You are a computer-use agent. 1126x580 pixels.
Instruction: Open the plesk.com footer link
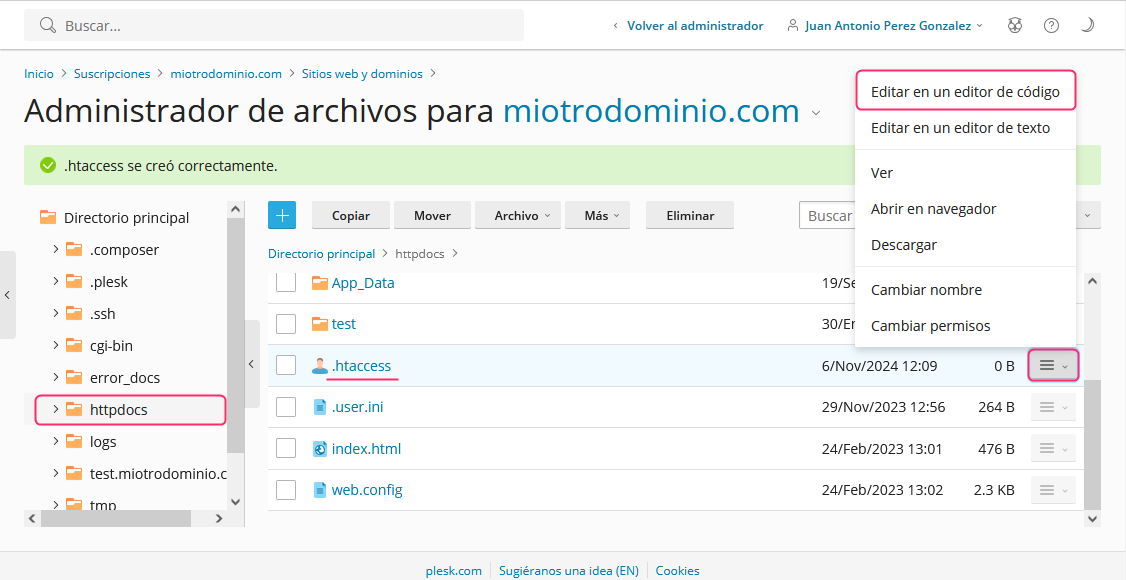tap(453, 571)
